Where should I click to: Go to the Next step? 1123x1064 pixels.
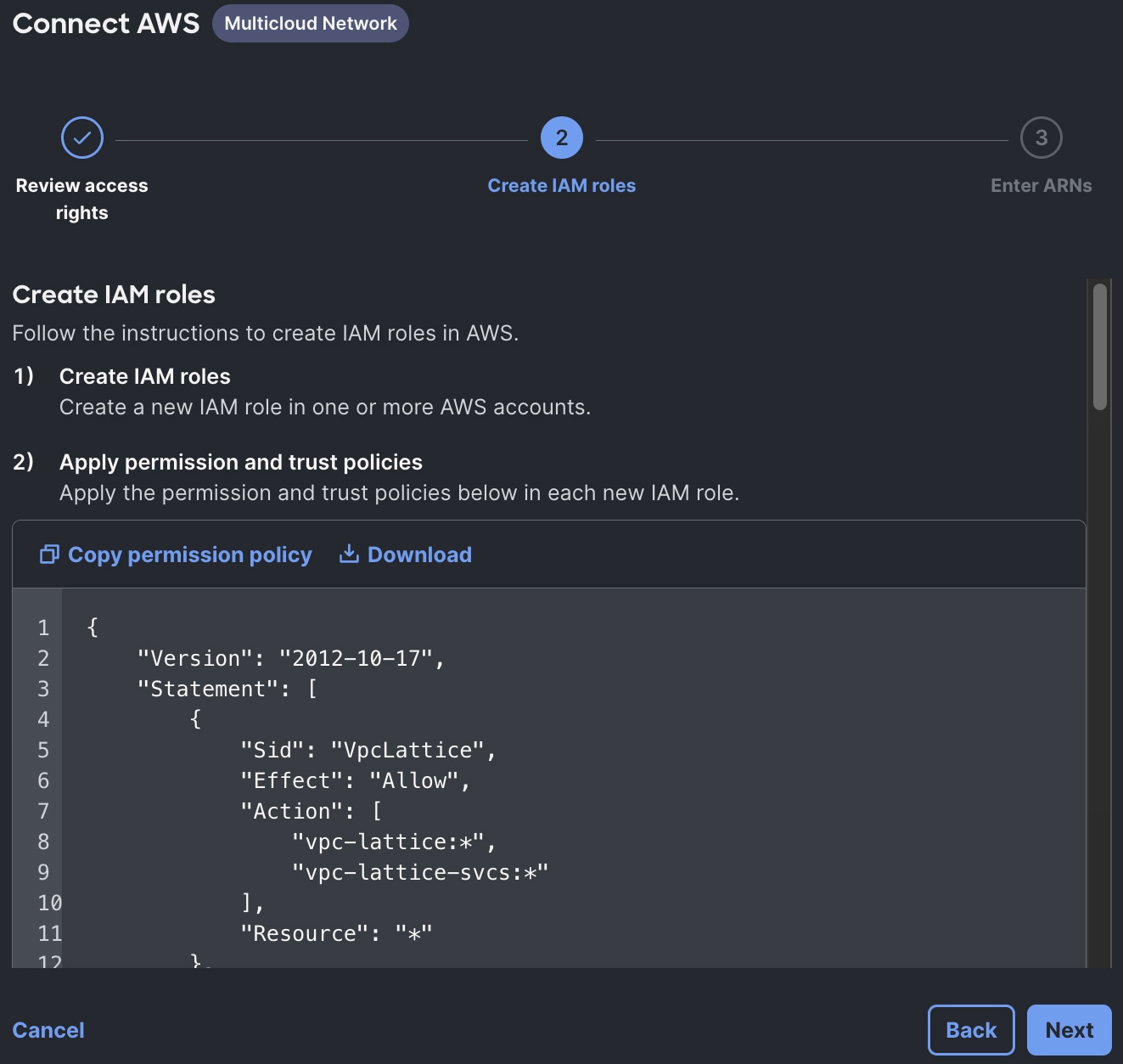click(1070, 1030)
